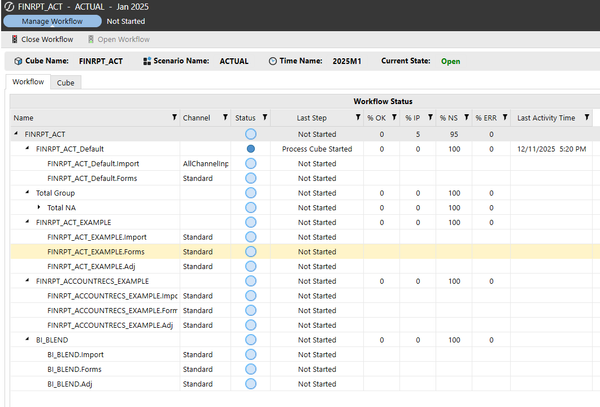
Task: Click the Time Name clock icon
Action: [x=273, y=61]
